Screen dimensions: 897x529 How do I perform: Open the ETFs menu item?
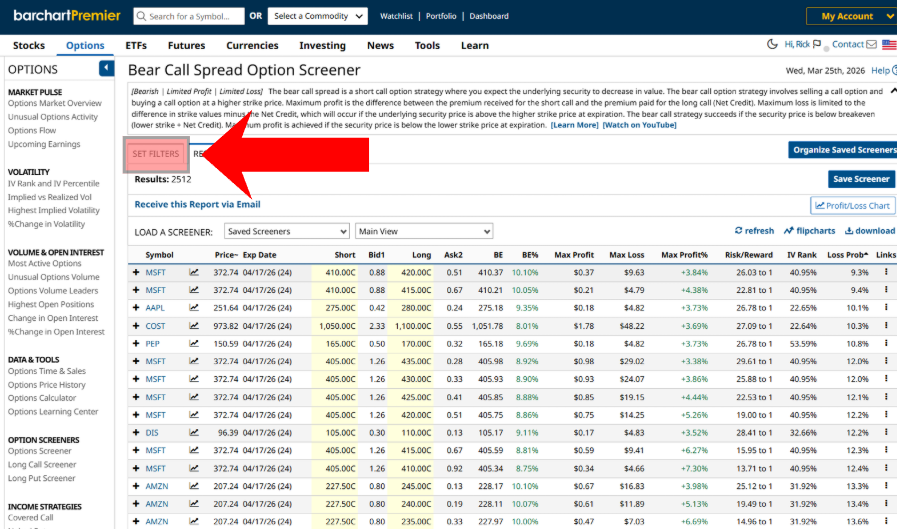pos(136,45)
